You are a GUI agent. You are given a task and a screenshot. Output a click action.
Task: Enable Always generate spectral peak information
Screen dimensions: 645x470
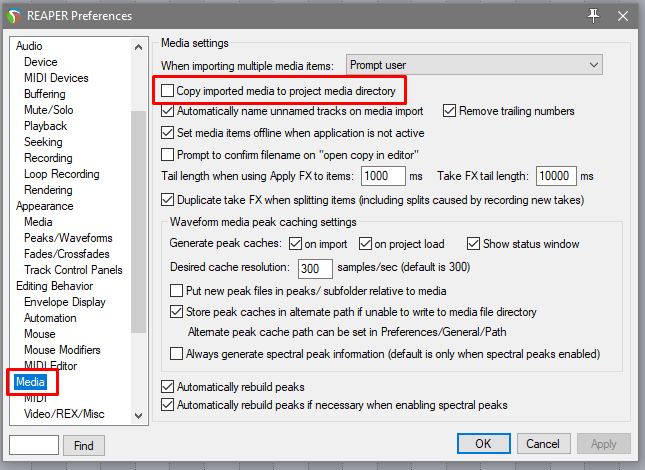pos(176,354)
